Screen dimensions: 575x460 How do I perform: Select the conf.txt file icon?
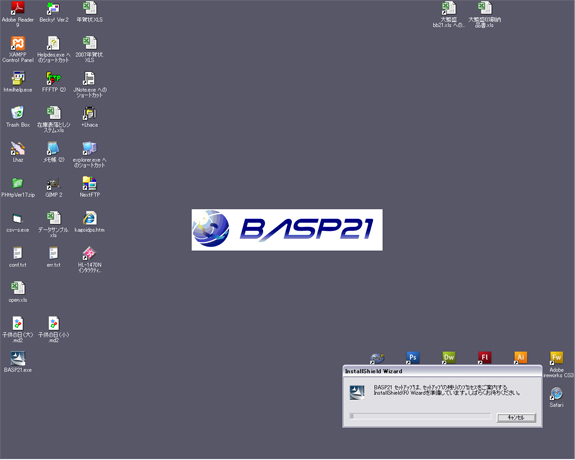coord(18,253)
